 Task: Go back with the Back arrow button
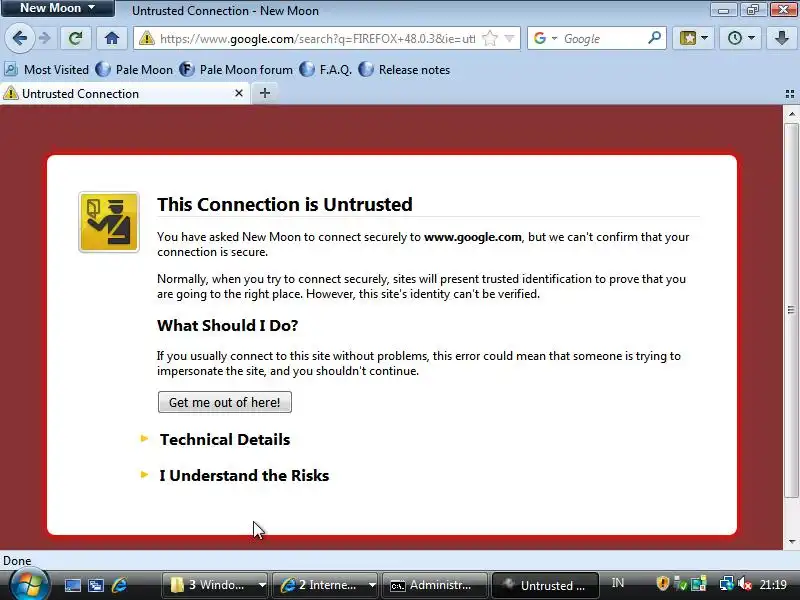coord(19,38)
